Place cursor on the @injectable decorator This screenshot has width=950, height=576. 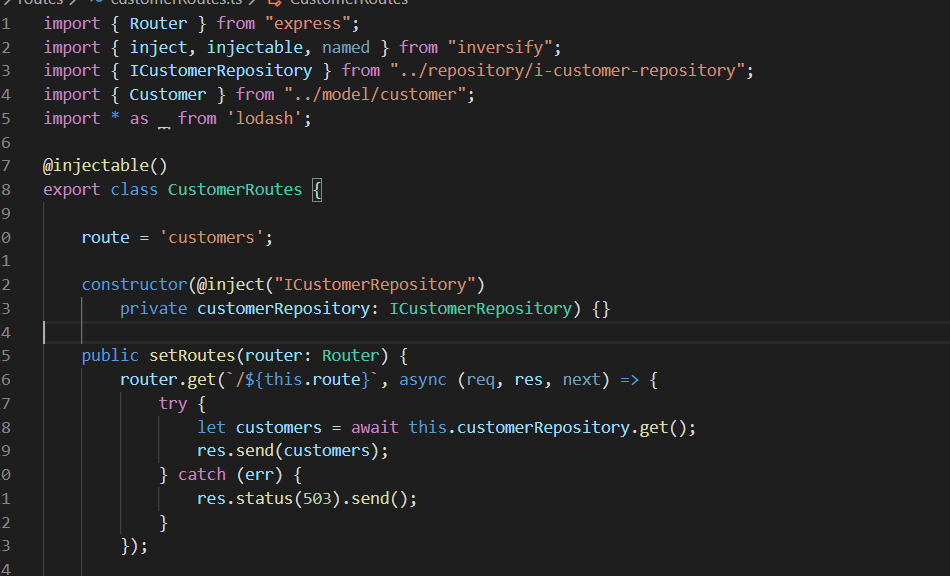[x=103, y=165]
